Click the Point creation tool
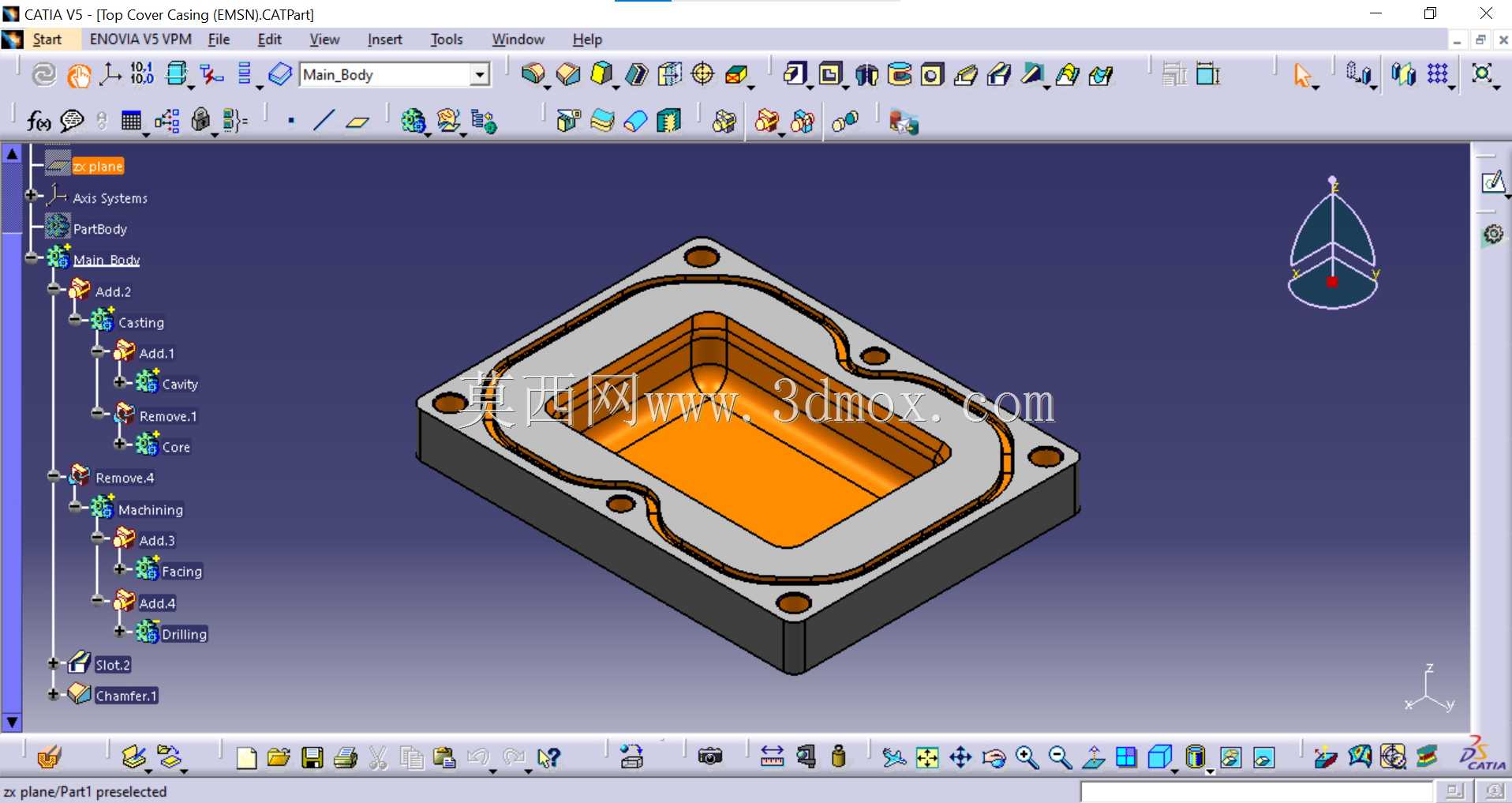Screen dimensions: 1512x803 pos(291,121)
